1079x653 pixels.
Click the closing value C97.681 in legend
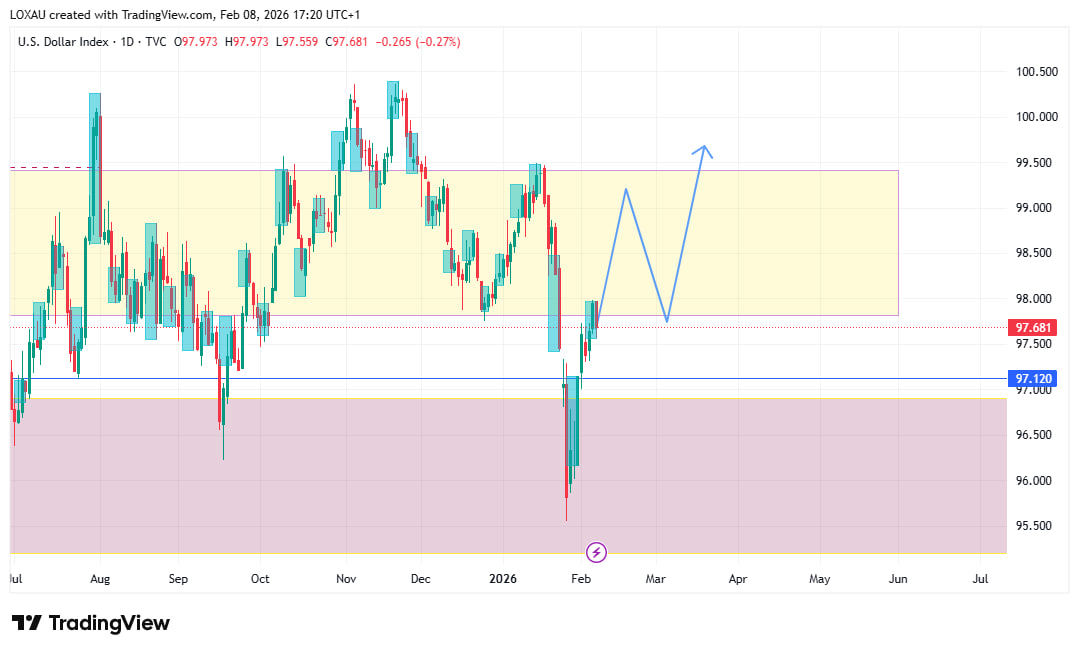tap(353, 41)
